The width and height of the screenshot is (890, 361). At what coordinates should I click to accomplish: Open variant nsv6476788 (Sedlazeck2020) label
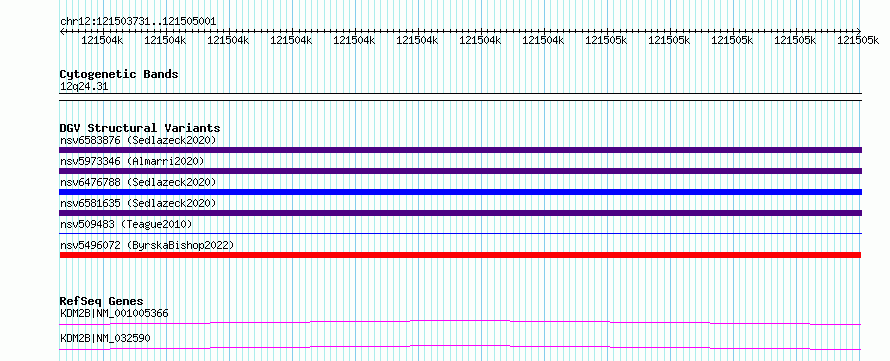(x=138, y=182)
